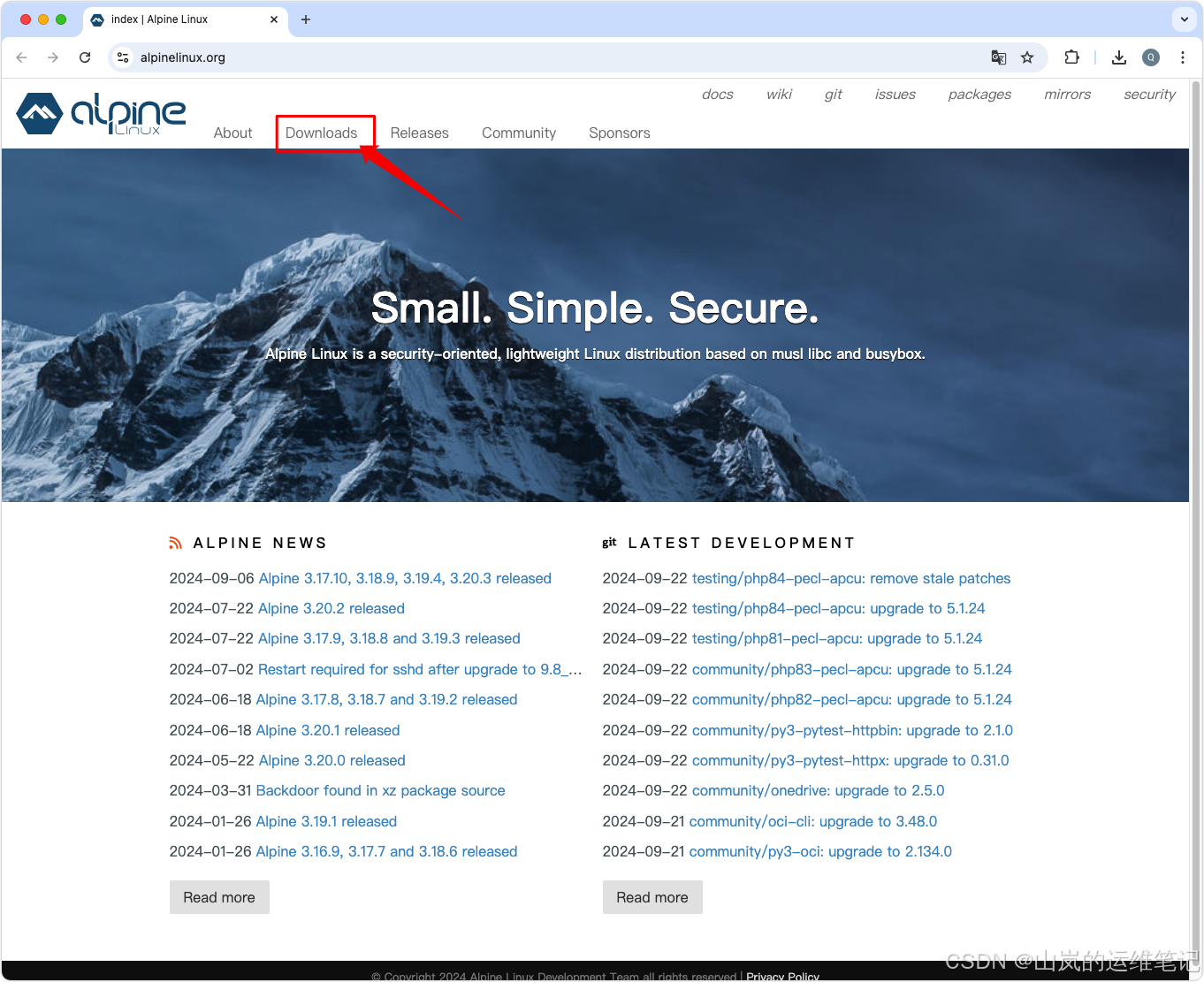
Task: Click the translate page icon
Action: point(998,57)
